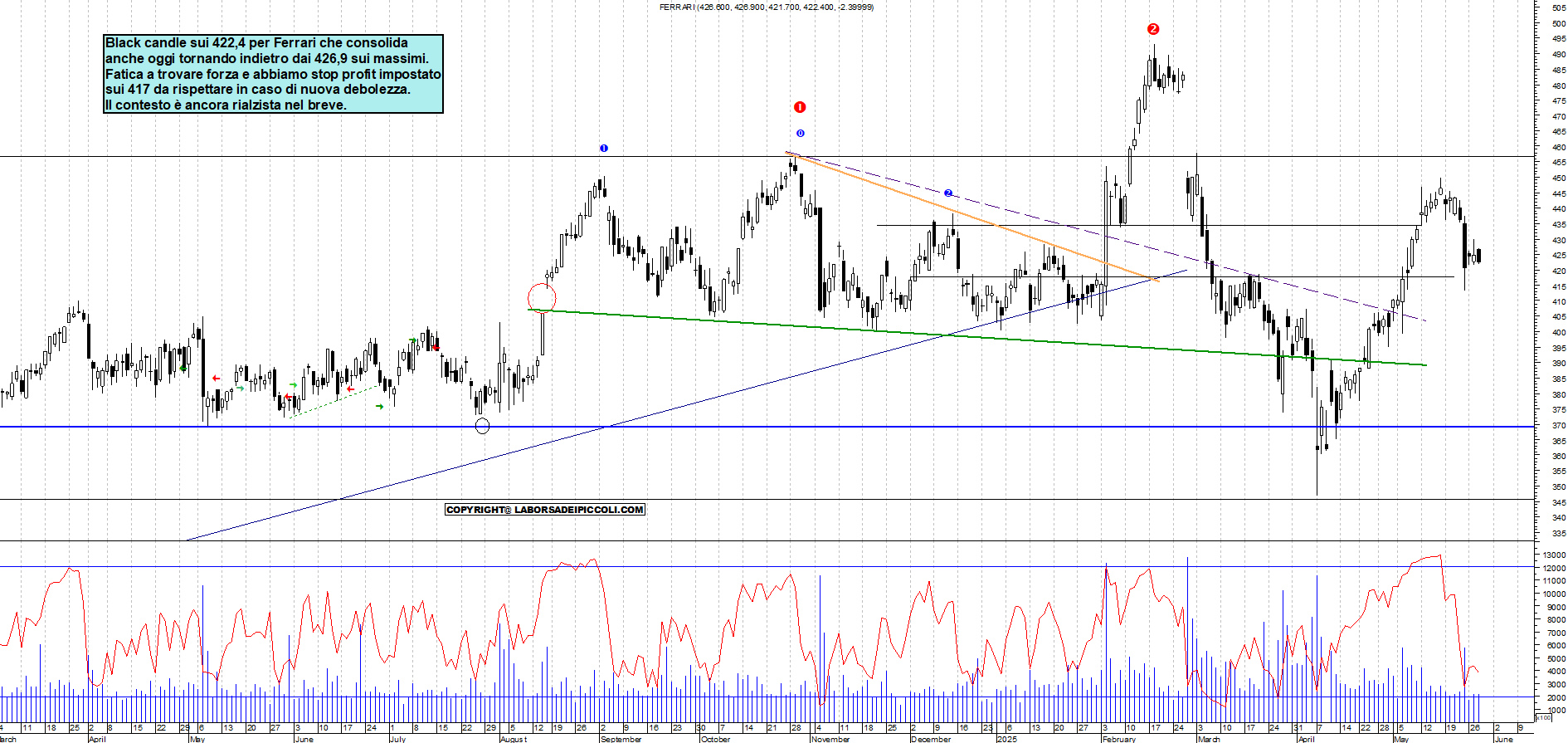This screenshot has width=1568, height=743.
Task: Click the 335 price level on the right axis
Action: coord(1559,533)
